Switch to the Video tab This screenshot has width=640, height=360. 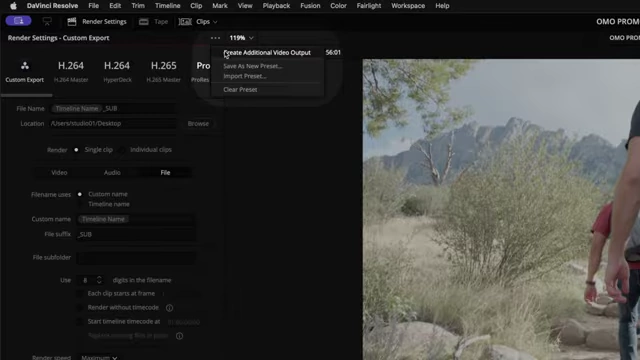59,173
